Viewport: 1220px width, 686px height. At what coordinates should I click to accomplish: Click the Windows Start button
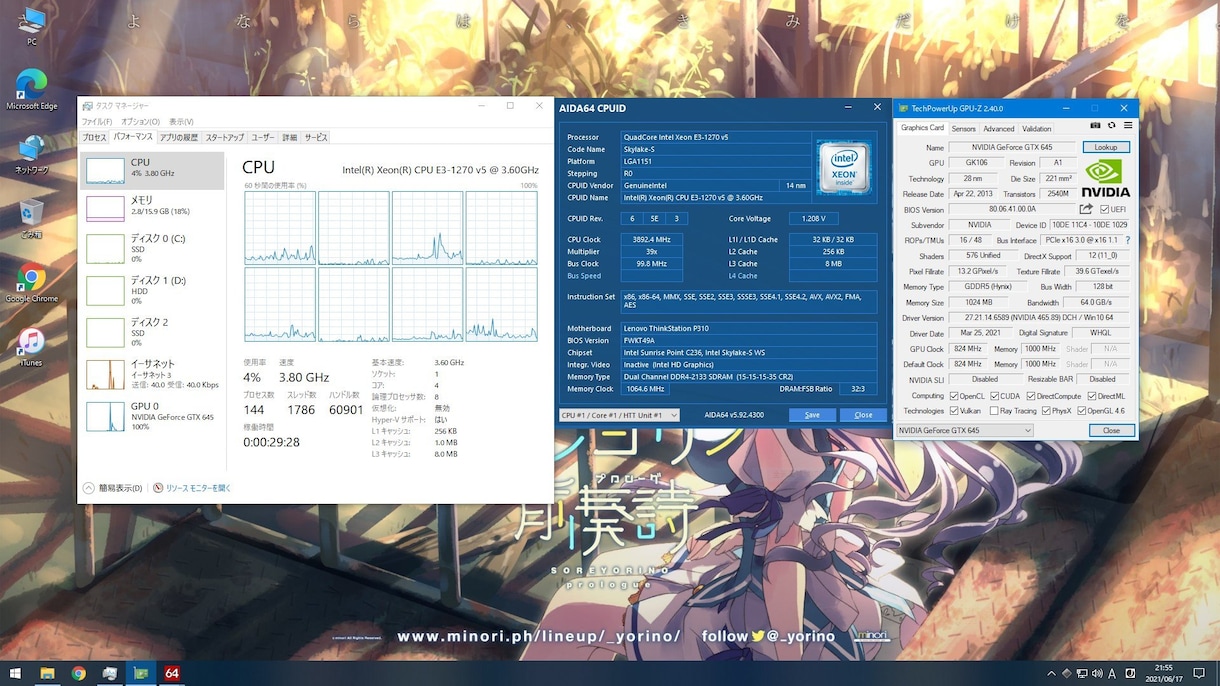coord(15,673)
